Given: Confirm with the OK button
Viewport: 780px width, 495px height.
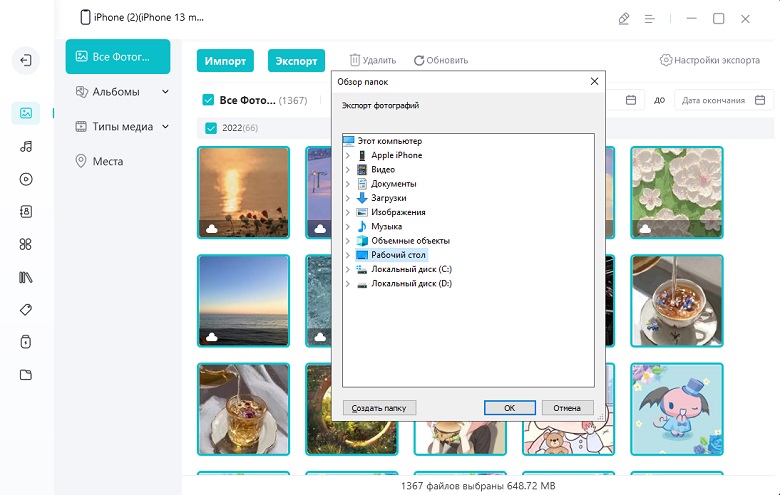Looking at the screenshot, I should pyautogui.click(x=510, y=408).
